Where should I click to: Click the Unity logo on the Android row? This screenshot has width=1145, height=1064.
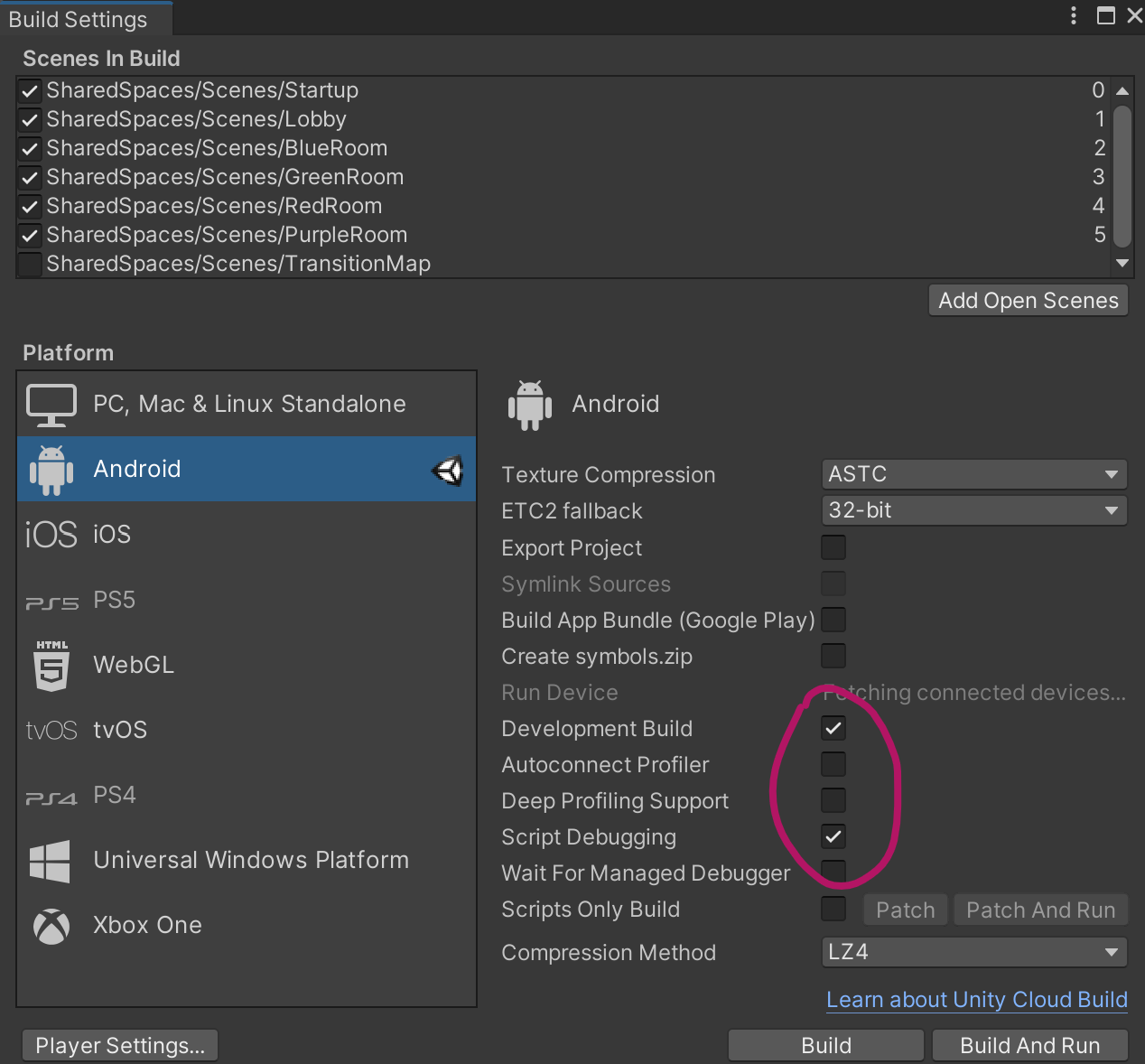448,471
